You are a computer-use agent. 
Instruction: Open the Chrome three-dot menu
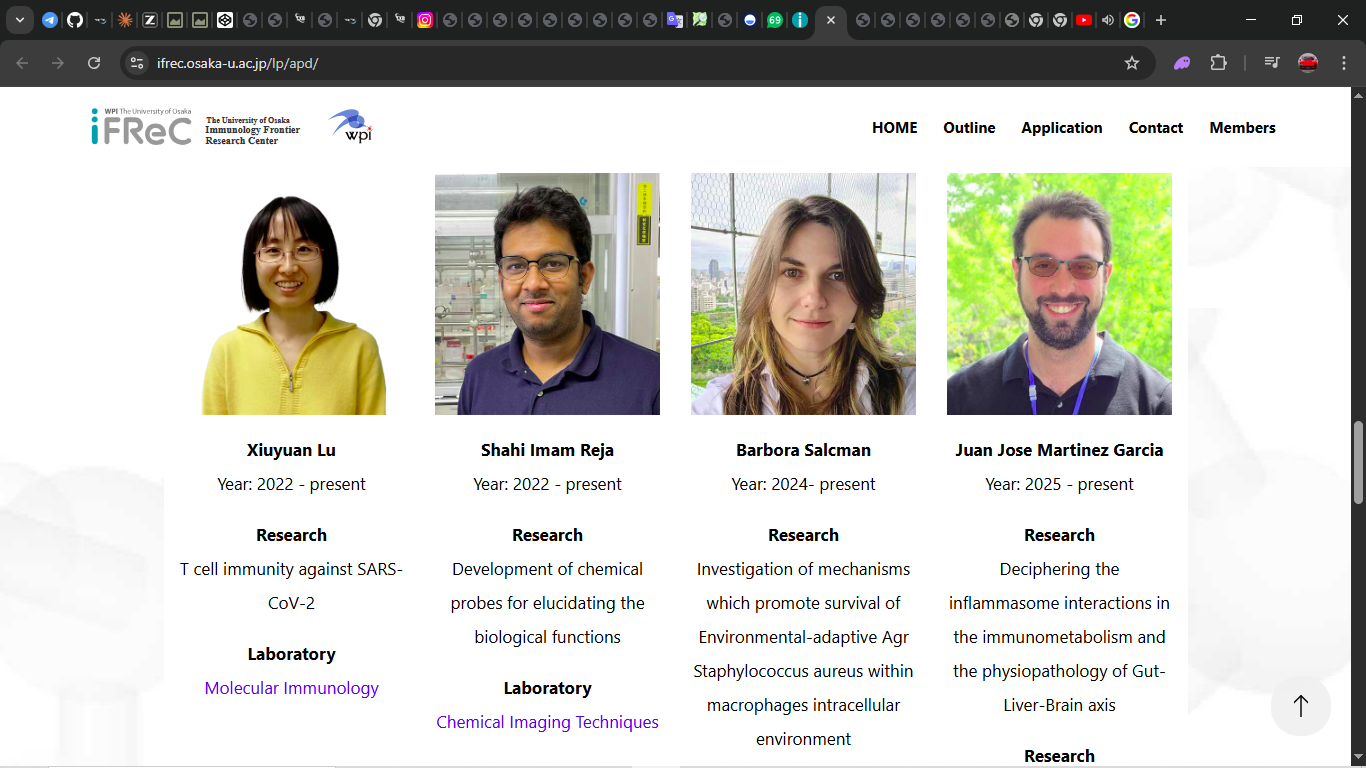pos(1344,63)
